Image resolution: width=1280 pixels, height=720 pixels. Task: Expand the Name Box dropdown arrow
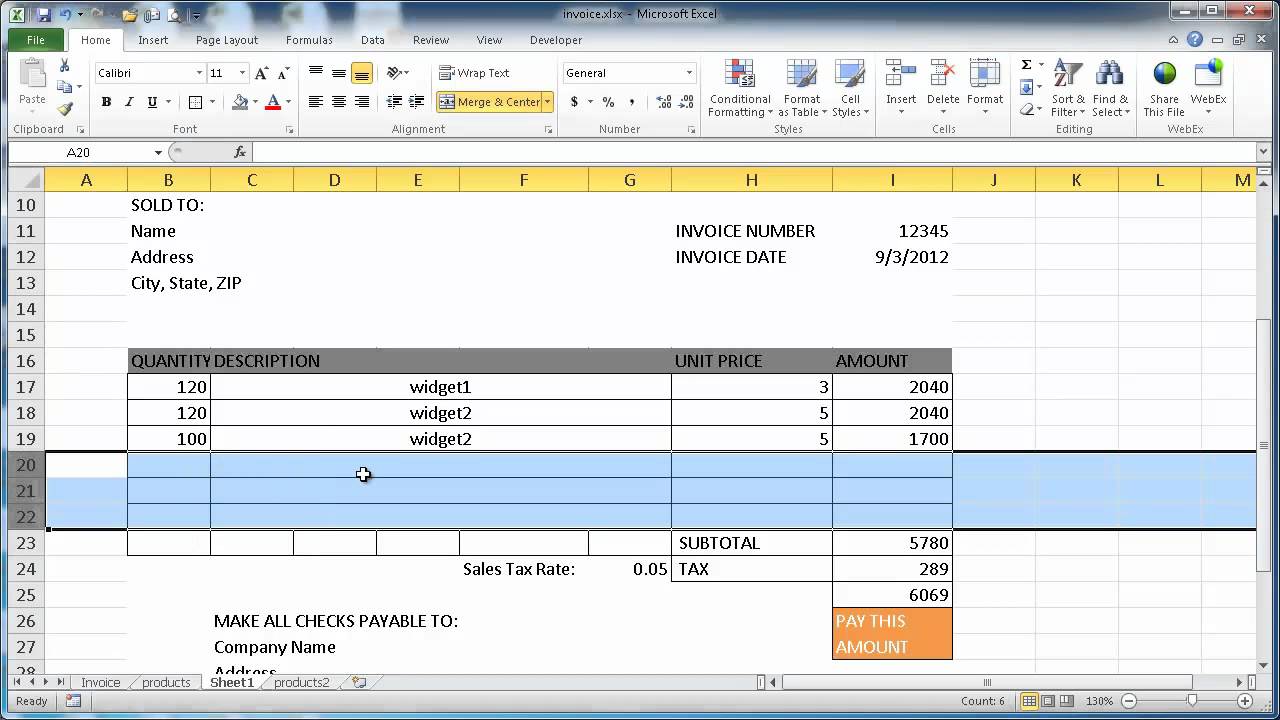[x=158, y=152]
